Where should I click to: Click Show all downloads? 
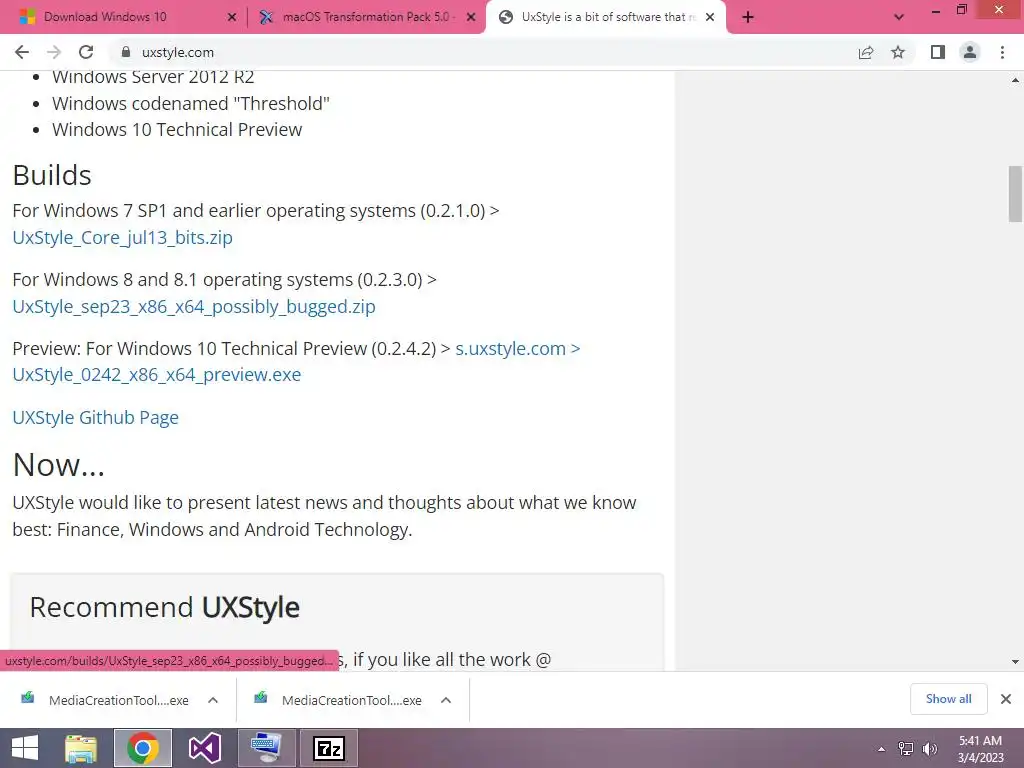(x=948, y=699)
